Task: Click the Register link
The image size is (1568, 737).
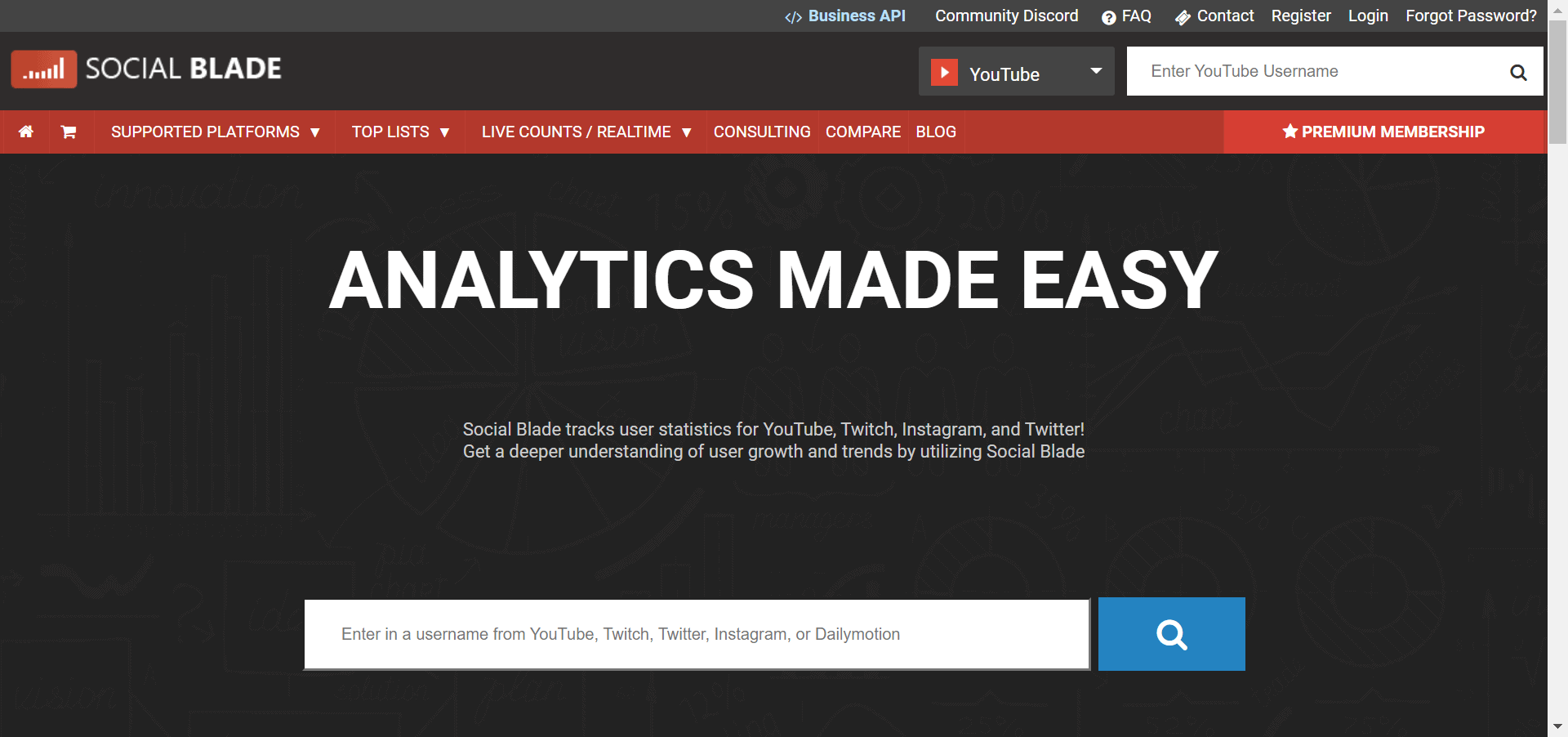Action: point(1301,16)
